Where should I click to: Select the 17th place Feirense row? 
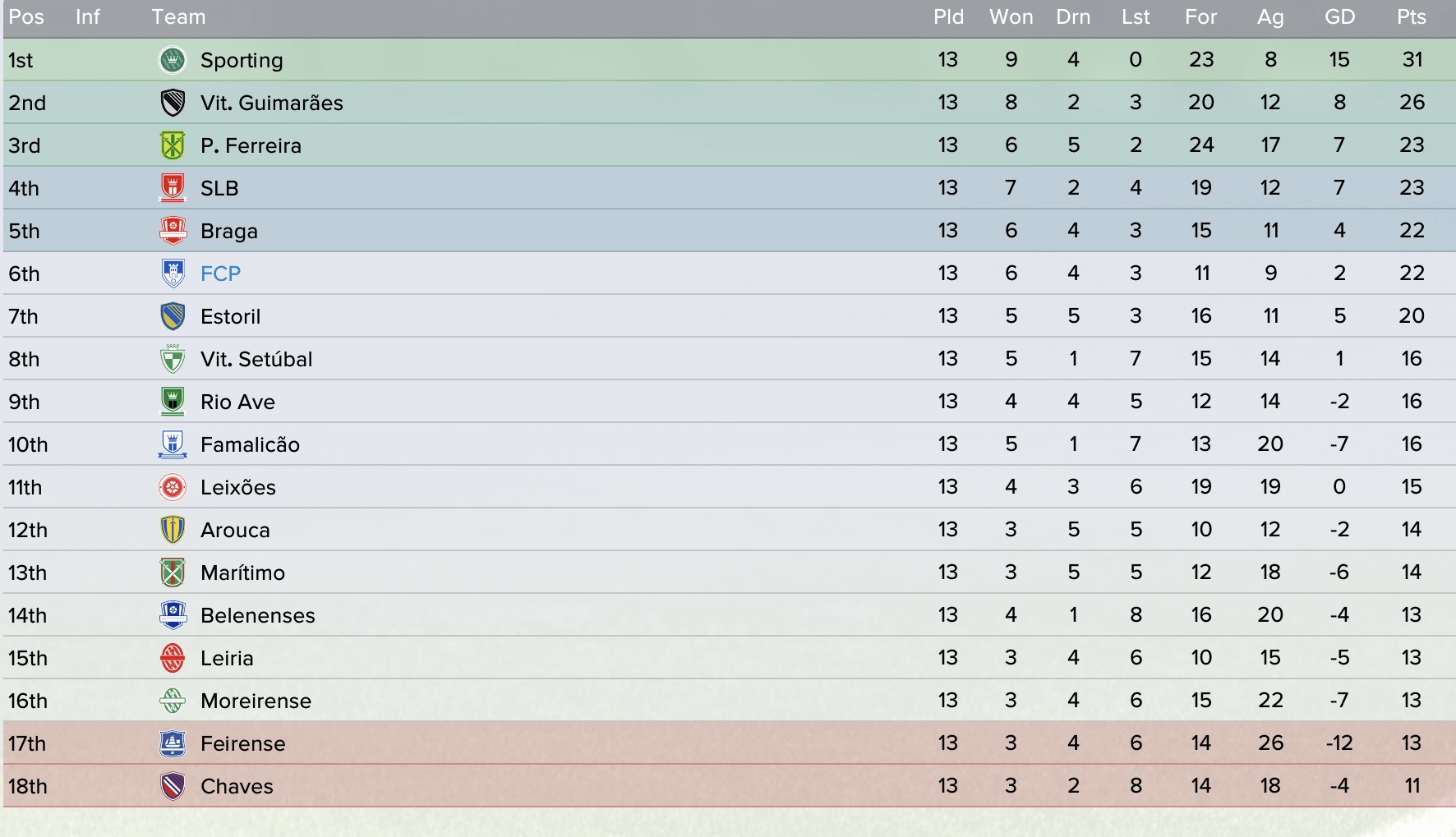click(x=730, y=743)
